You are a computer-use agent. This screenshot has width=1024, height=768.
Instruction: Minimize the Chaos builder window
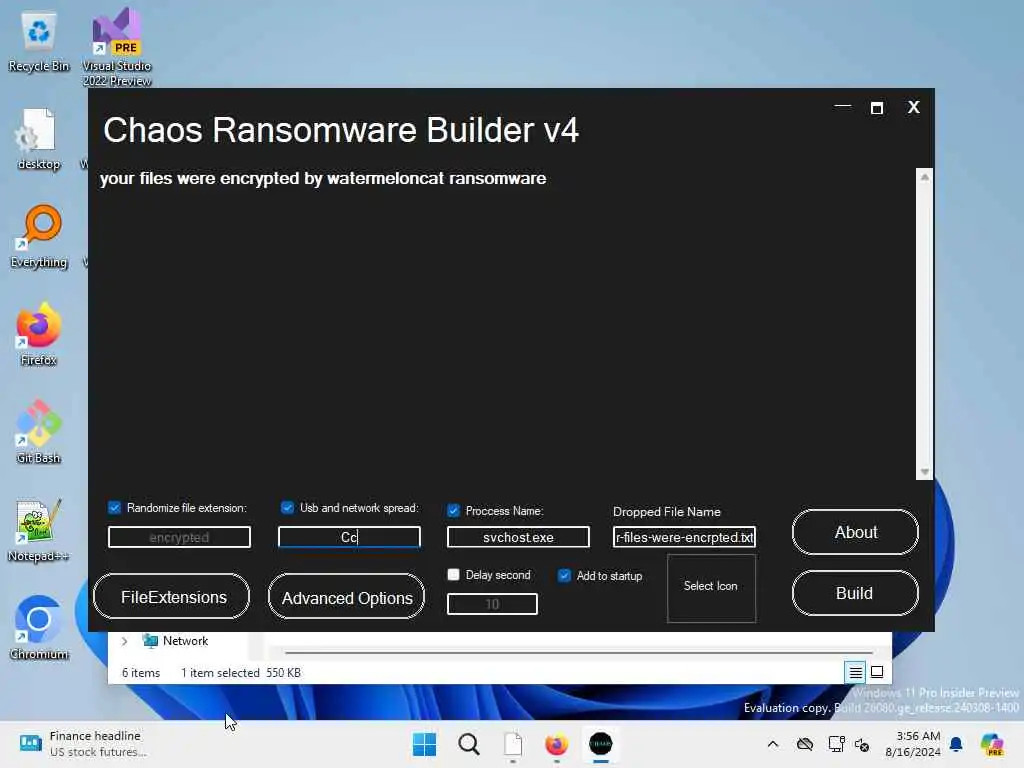tap(843, 106)
